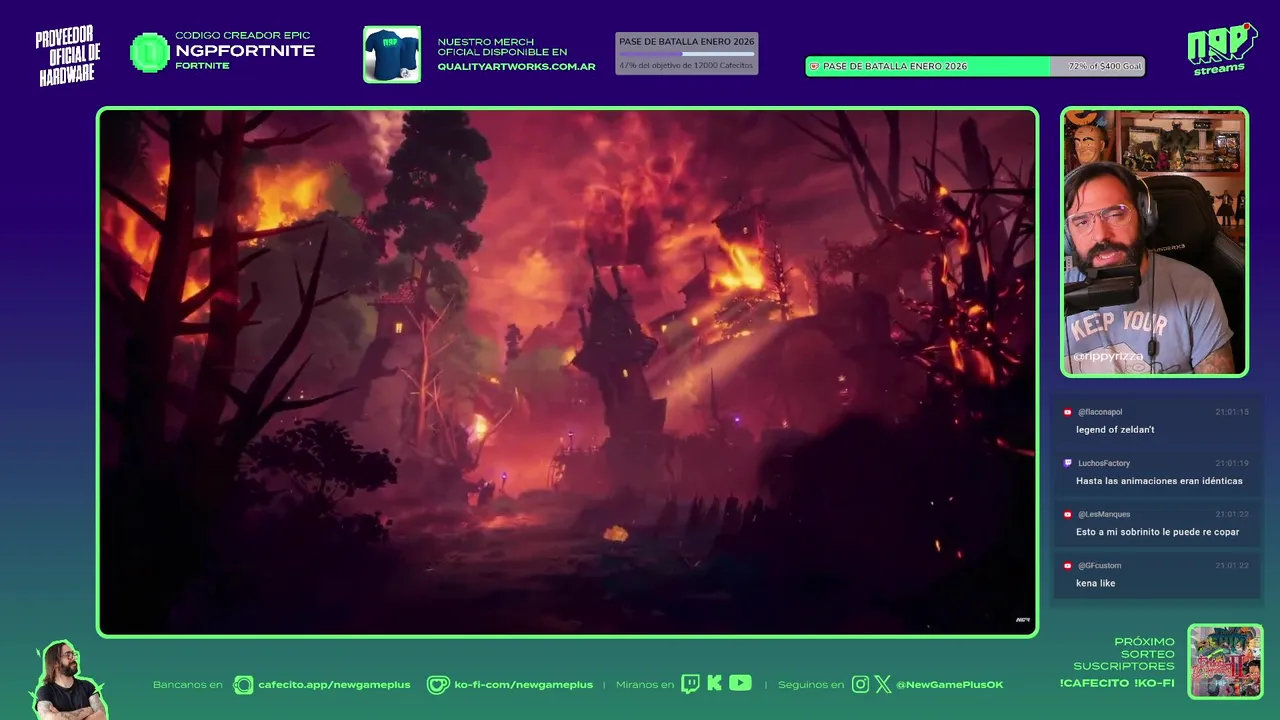Click the NUESTRO MERCH OFICIAL DISPONIBLE EN text
This screenshot has width=1280, height=720.
[502, 47]
